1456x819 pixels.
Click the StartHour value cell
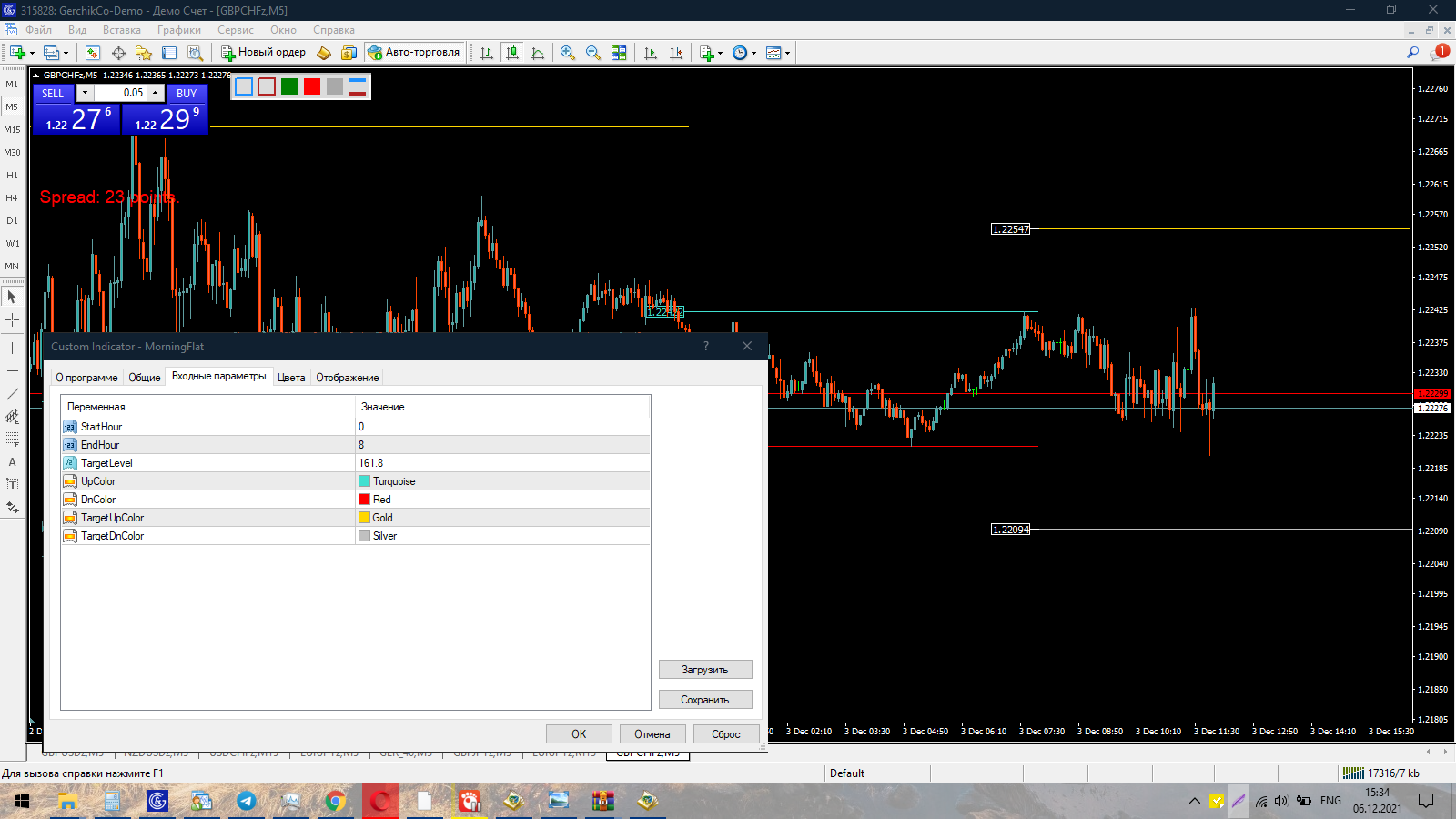click(x=502, y=427)
